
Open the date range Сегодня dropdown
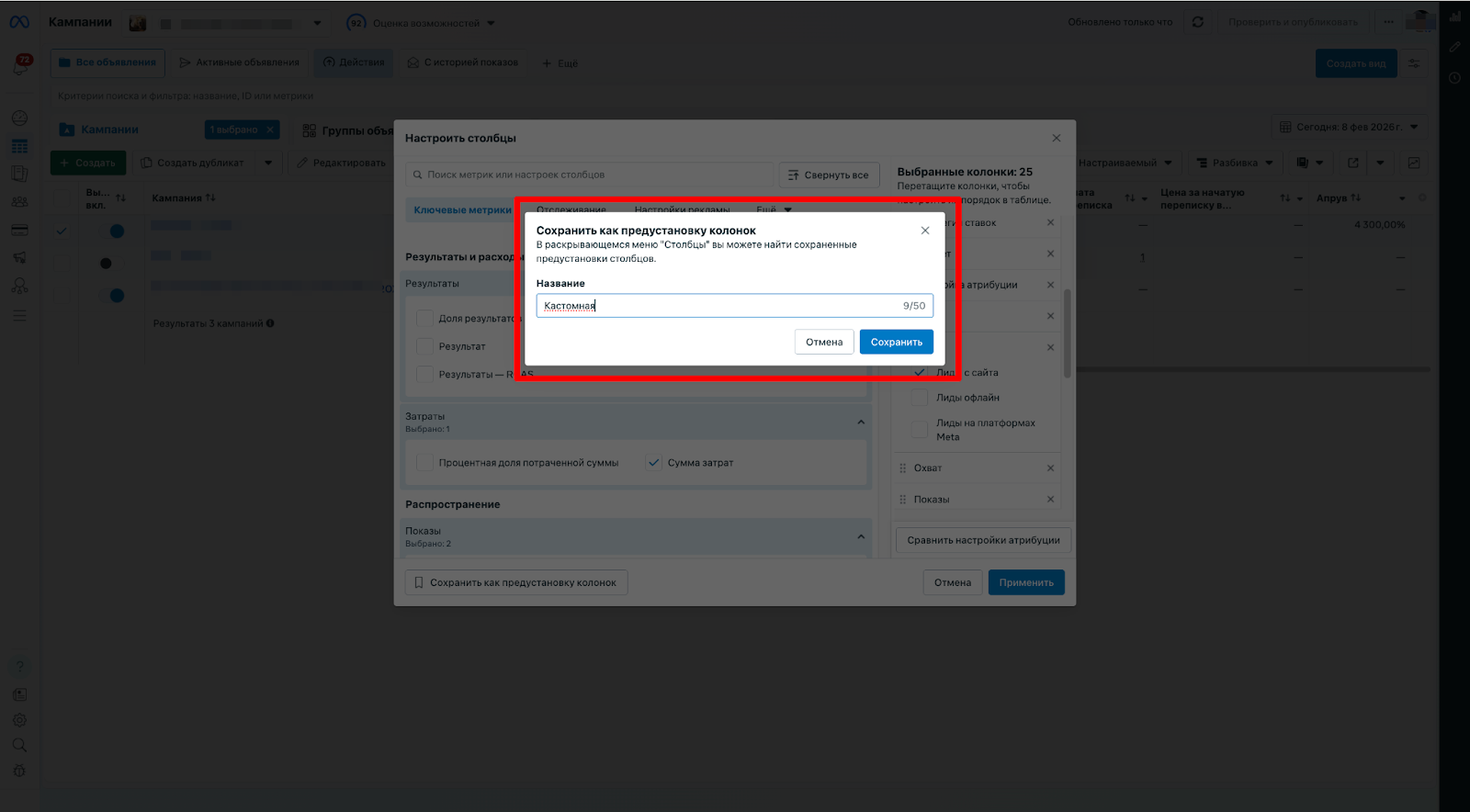click(1350, 127)
